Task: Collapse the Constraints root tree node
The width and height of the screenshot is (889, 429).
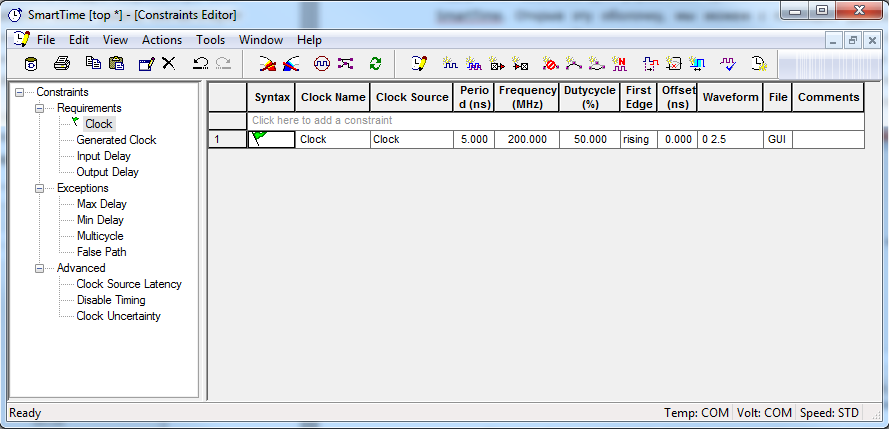Action: (20, 92)
